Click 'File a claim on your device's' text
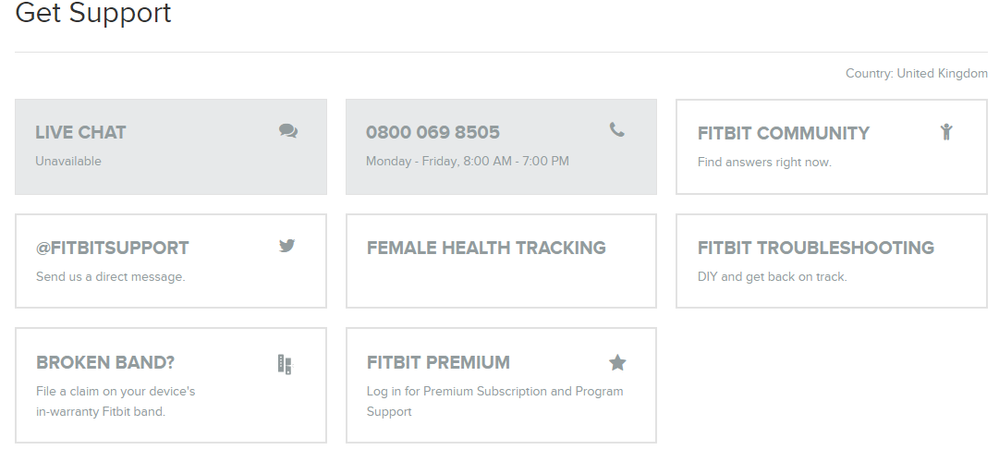The image size is (999, 461). (x=115, y=391)
